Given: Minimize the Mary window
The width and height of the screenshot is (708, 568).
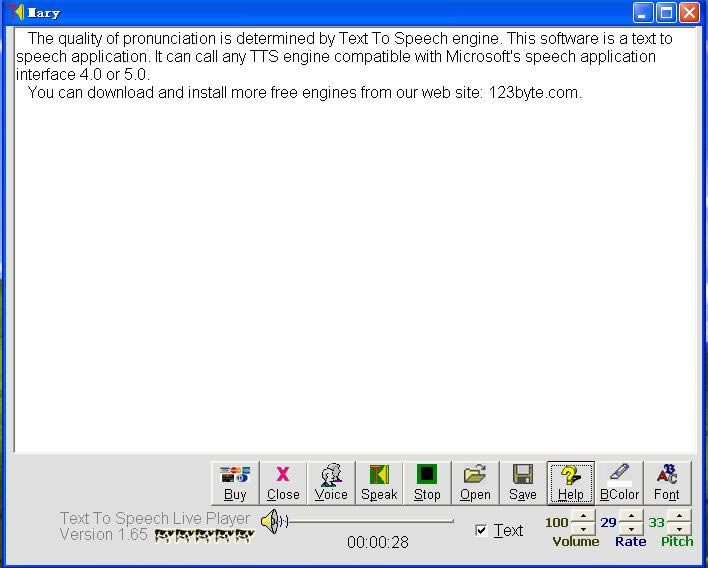Looking at the screenshot, I should point(643,12).
